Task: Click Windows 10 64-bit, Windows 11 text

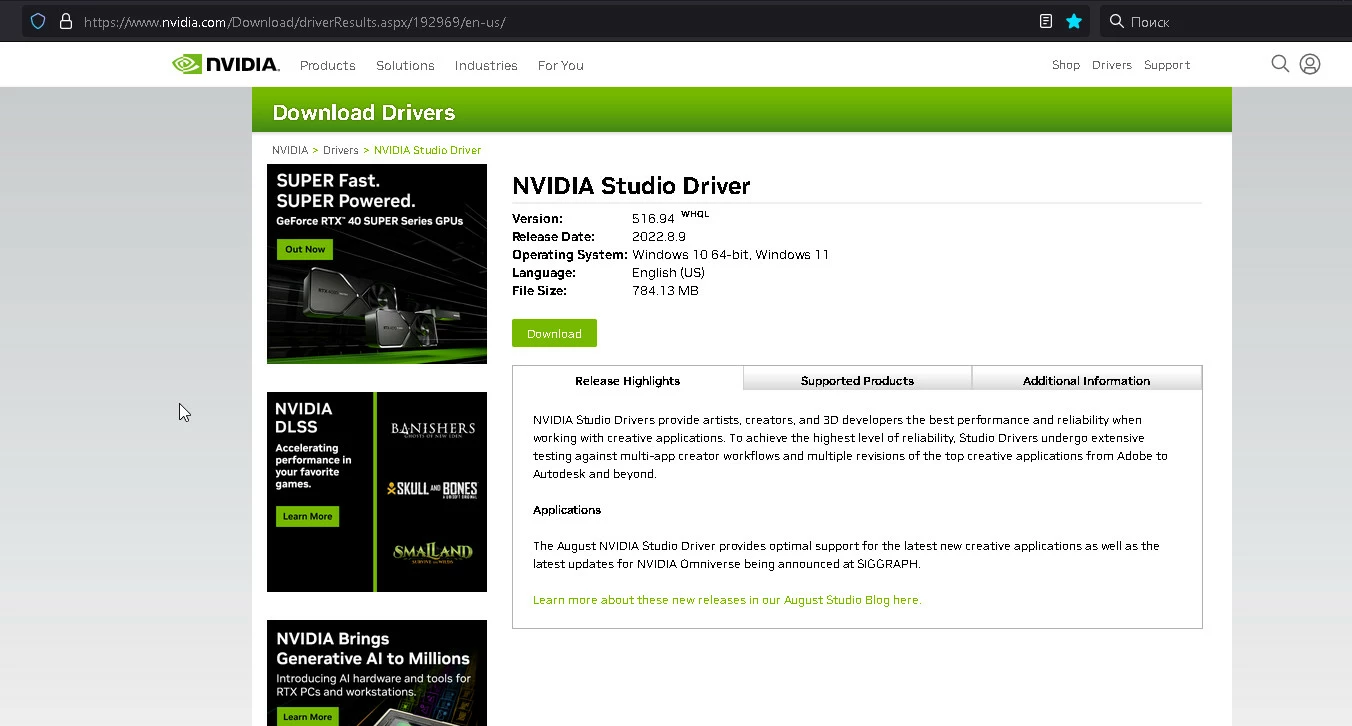Action: coord(730,254)
